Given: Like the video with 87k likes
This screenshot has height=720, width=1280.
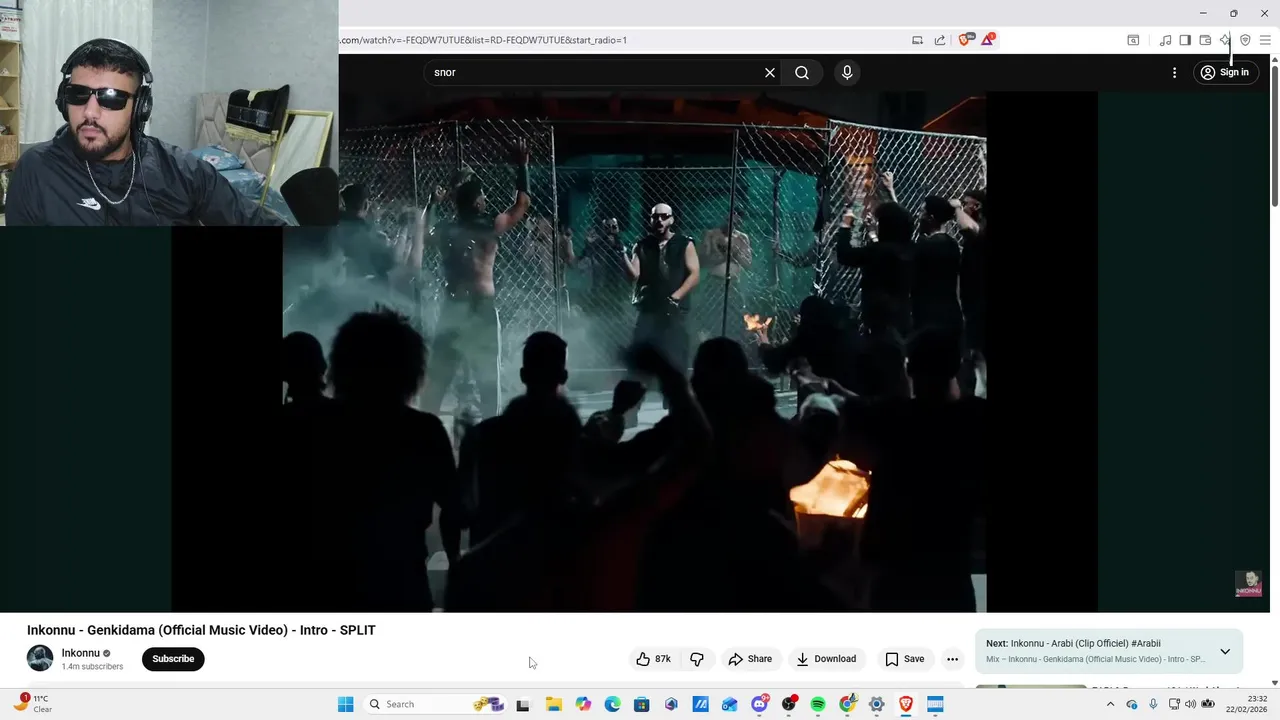Looking at the screenshot, I should pyautogui.click(x=653, y=659).
